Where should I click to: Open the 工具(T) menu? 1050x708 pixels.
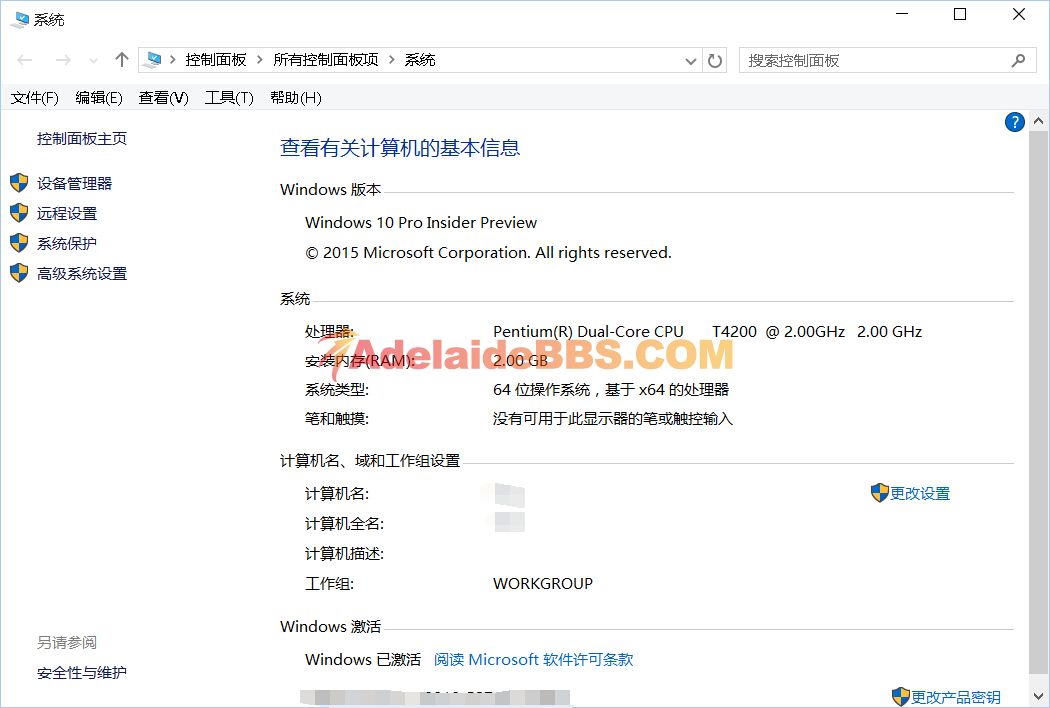pos(229,97)
